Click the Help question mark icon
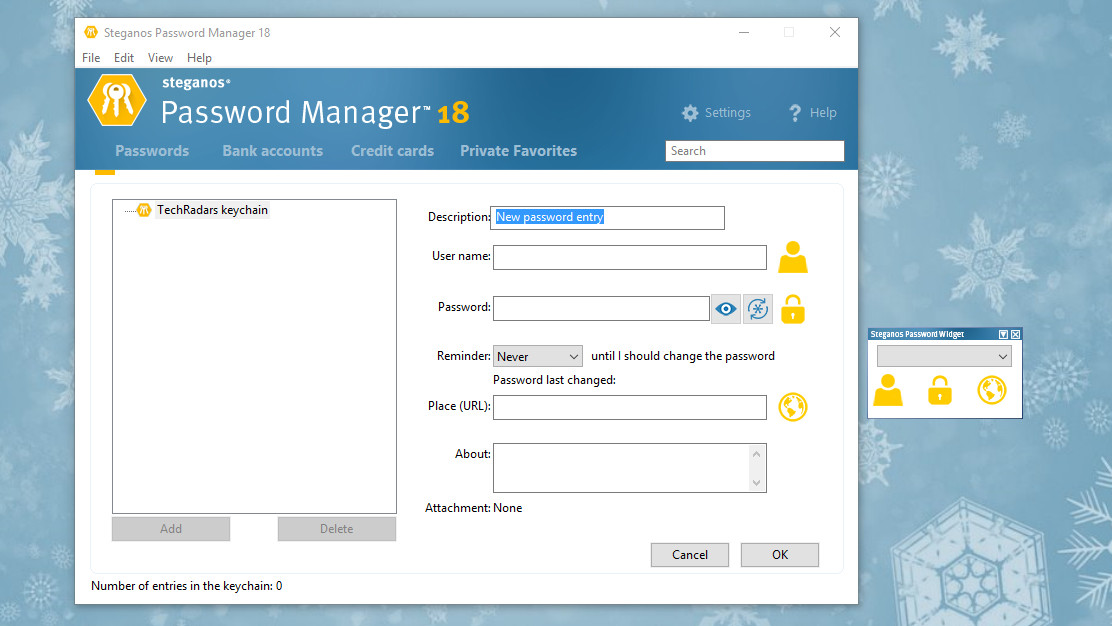 tap(795, 113)
